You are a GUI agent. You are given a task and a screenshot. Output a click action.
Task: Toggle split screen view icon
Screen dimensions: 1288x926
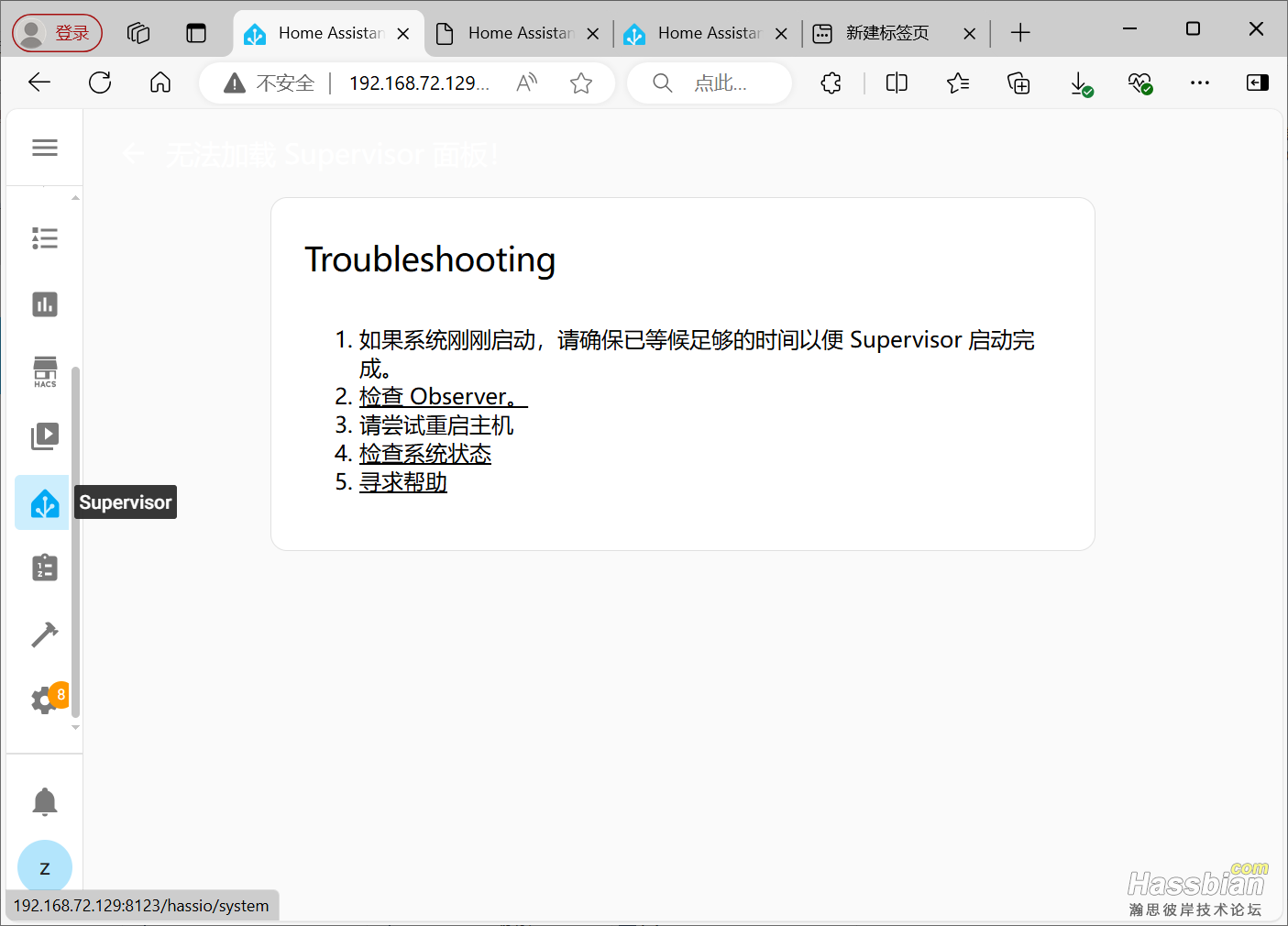click(x=897, y=83)
